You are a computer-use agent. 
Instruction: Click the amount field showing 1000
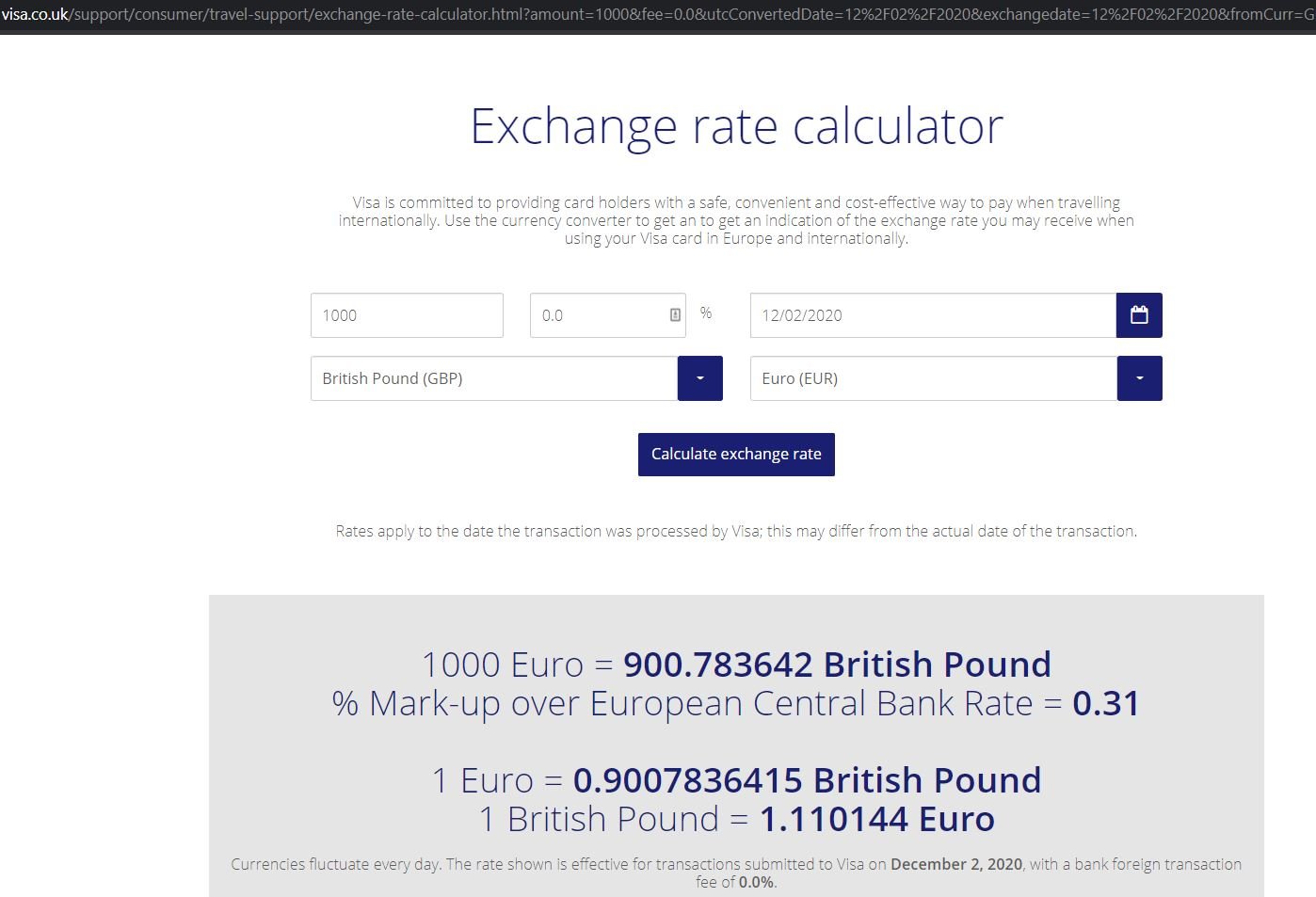coord(407,315)
